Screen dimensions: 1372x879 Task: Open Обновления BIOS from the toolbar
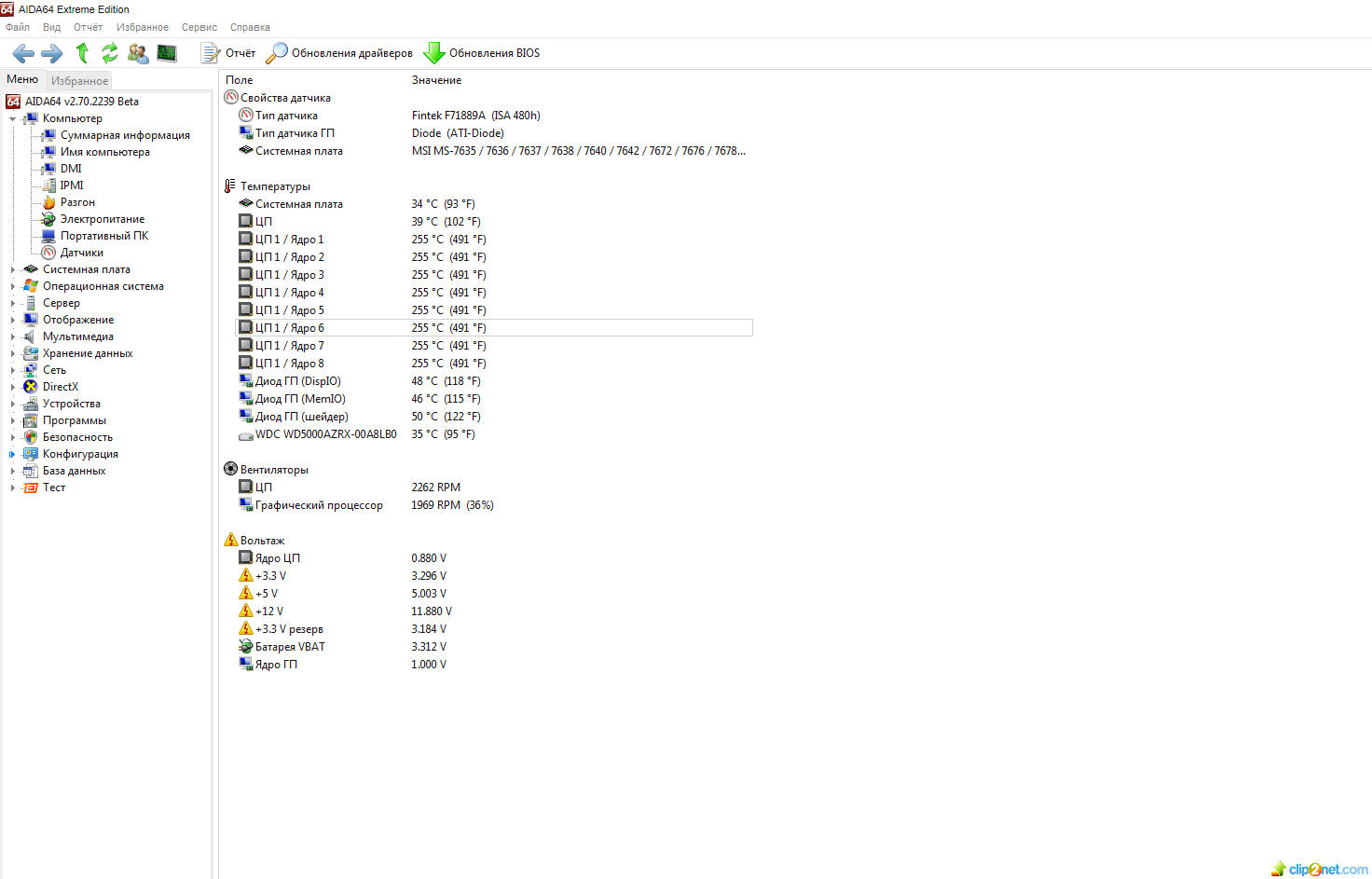coord(482,53)
